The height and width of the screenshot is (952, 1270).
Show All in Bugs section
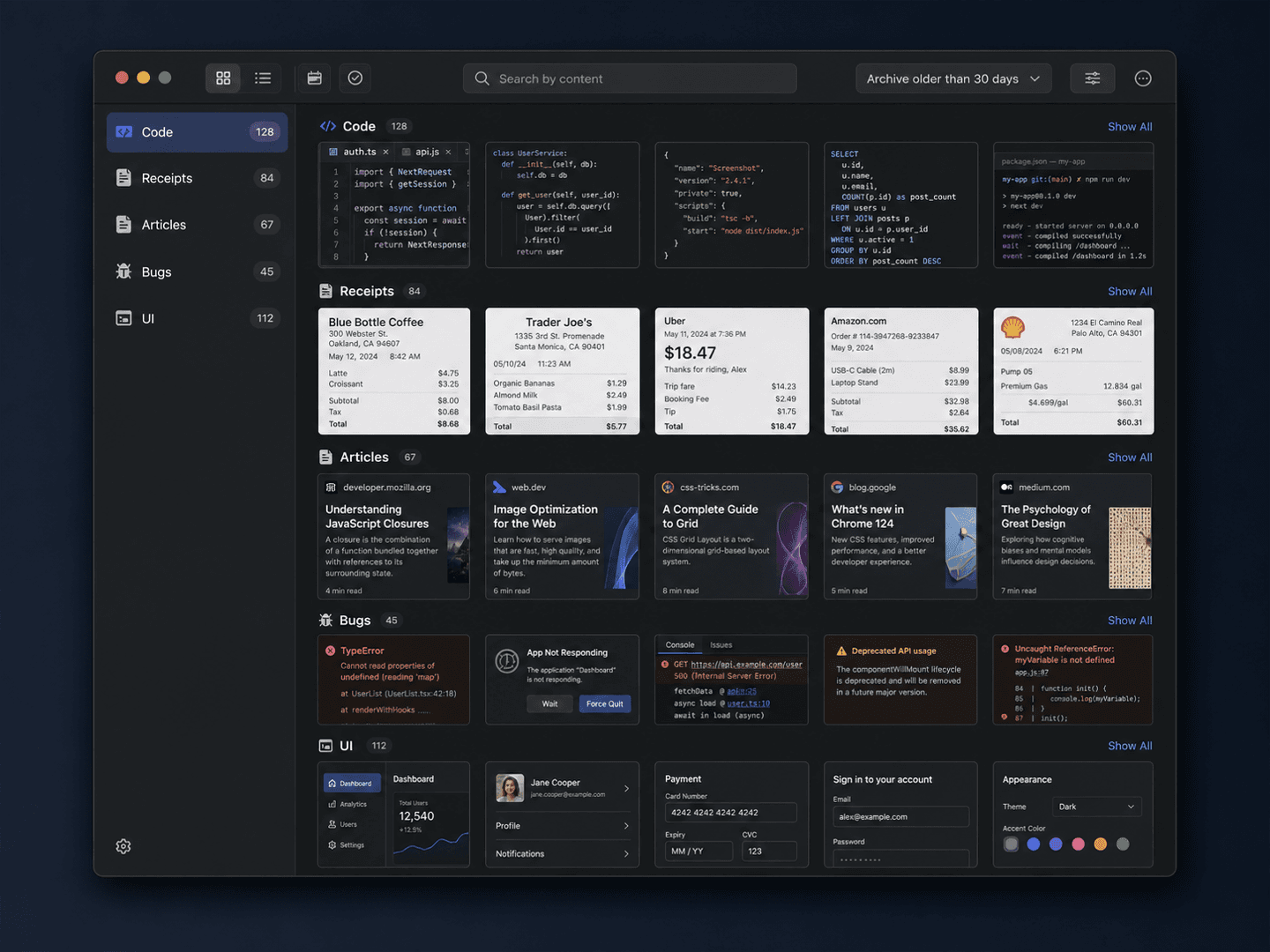pos(1130,621)
